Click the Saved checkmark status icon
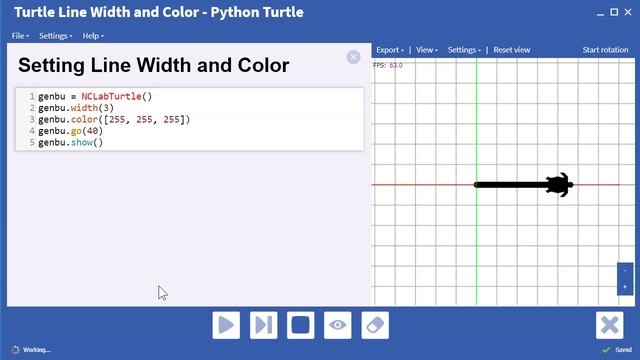 [607, 350]
